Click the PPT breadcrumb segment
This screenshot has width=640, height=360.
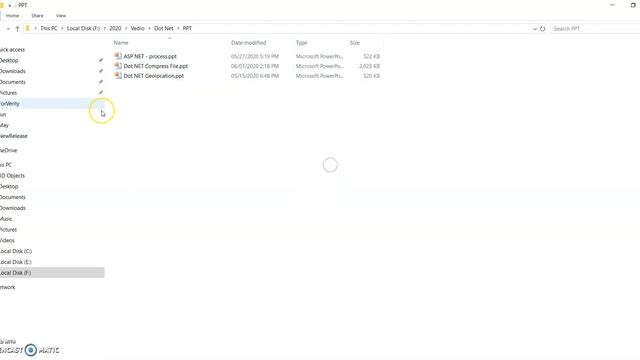coord(187,28)
